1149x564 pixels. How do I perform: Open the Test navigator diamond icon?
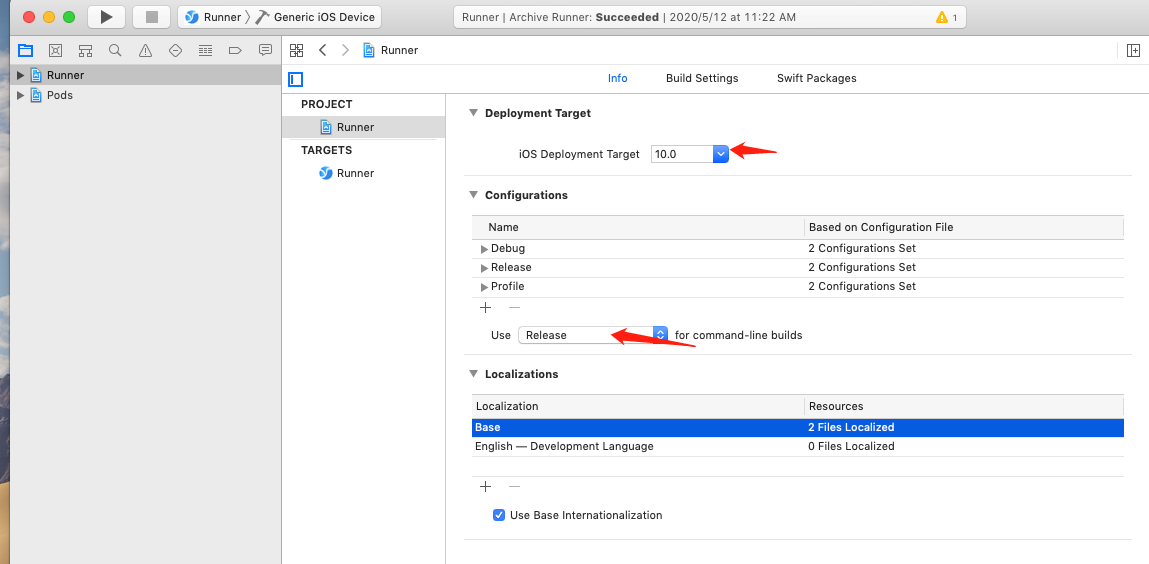[x=175, y=51]
